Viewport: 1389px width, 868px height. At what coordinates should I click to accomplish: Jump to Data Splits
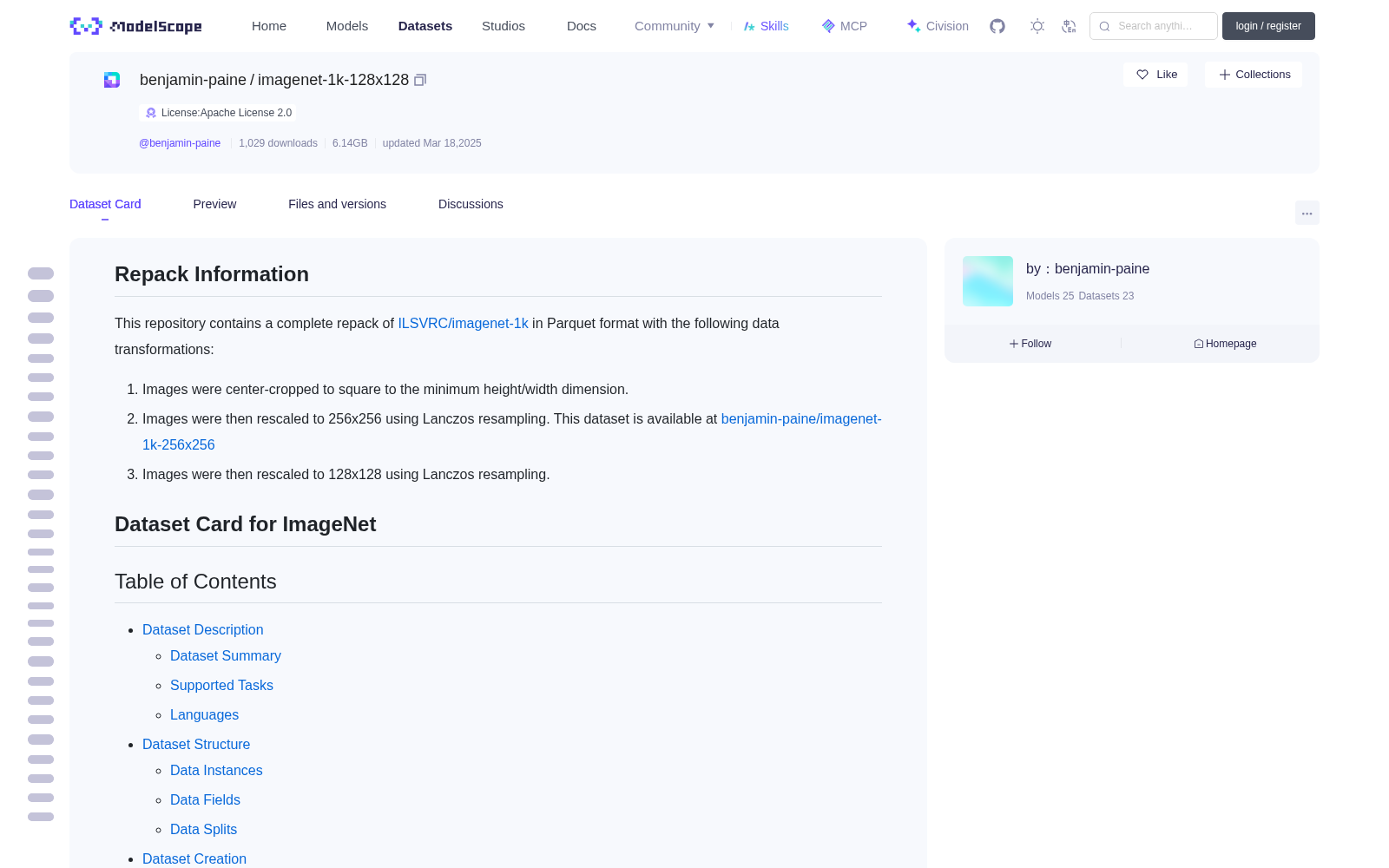(x=203, y=830)
